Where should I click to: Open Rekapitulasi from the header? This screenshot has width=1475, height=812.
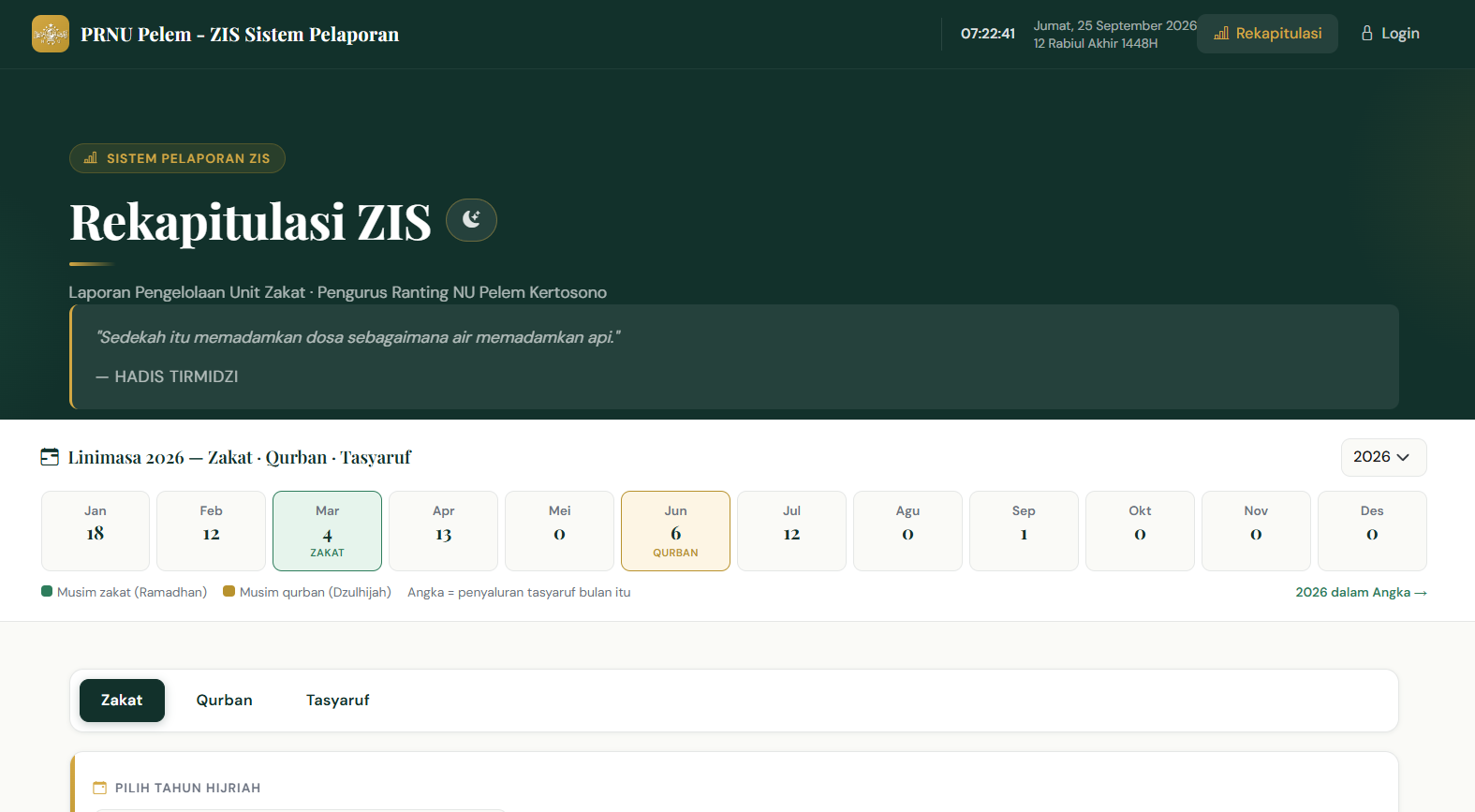pyautogui.click(x=1267, y=34)
